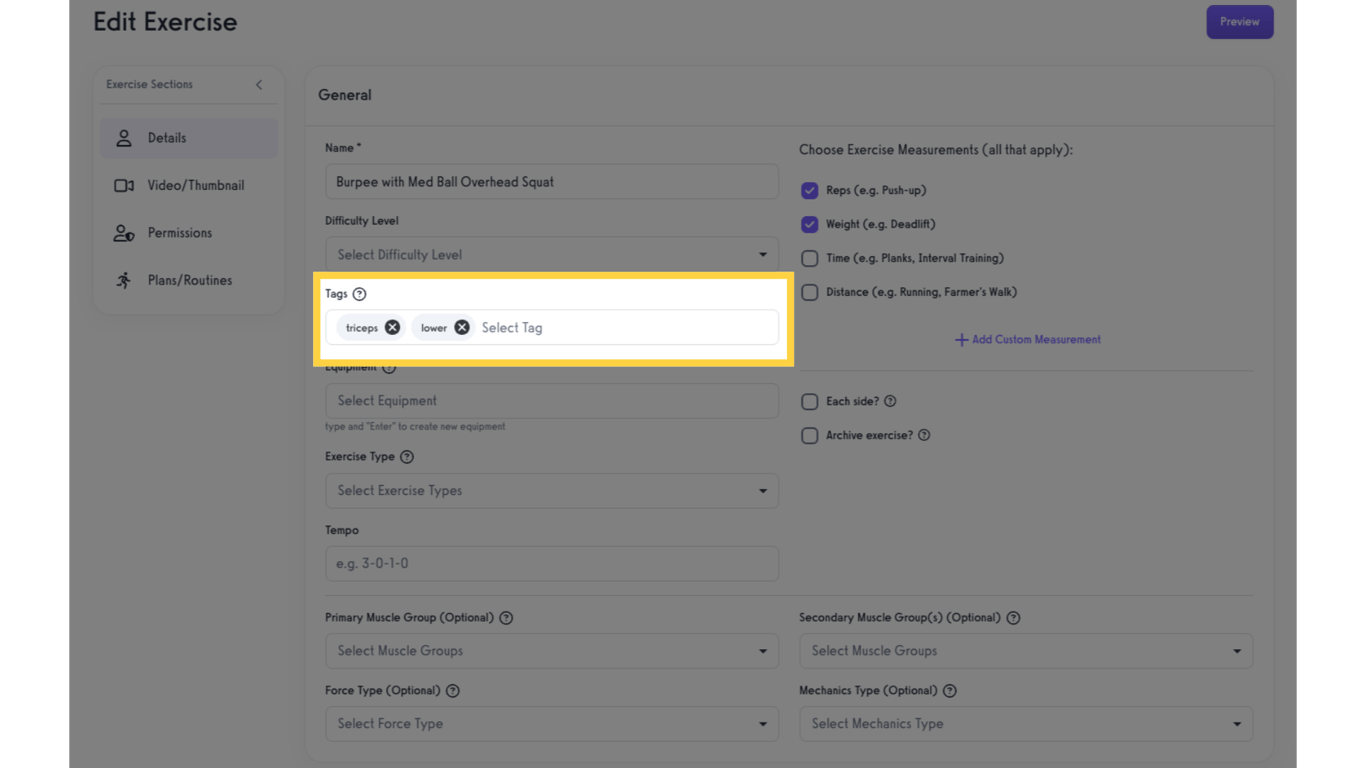Uncheck the Reps measurement
Image resolution: width=1366 pixels, height=768 pixels.
[x=810, y=190]
